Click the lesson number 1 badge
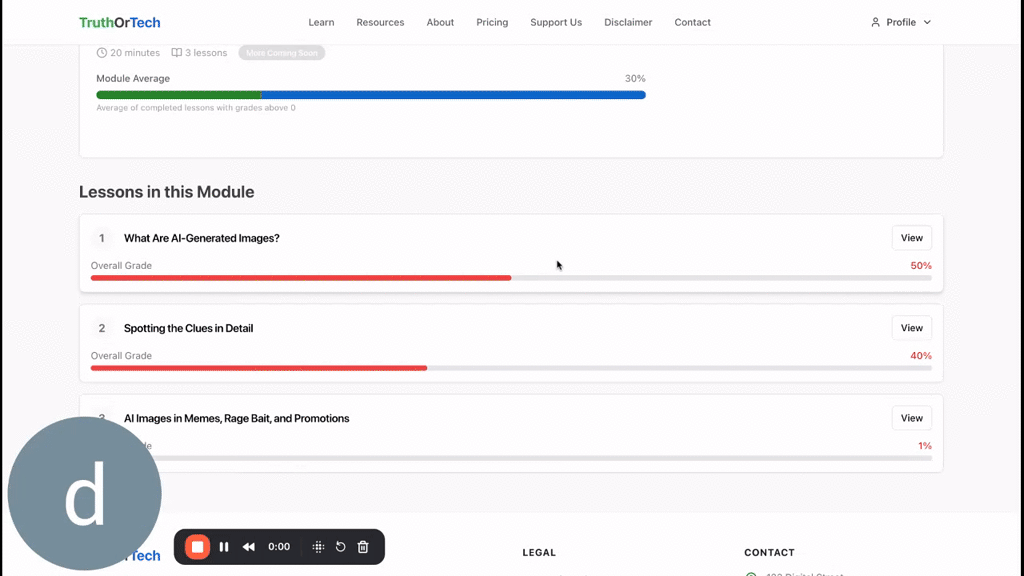Screen dimensions: 1024x576 point(101,238)
